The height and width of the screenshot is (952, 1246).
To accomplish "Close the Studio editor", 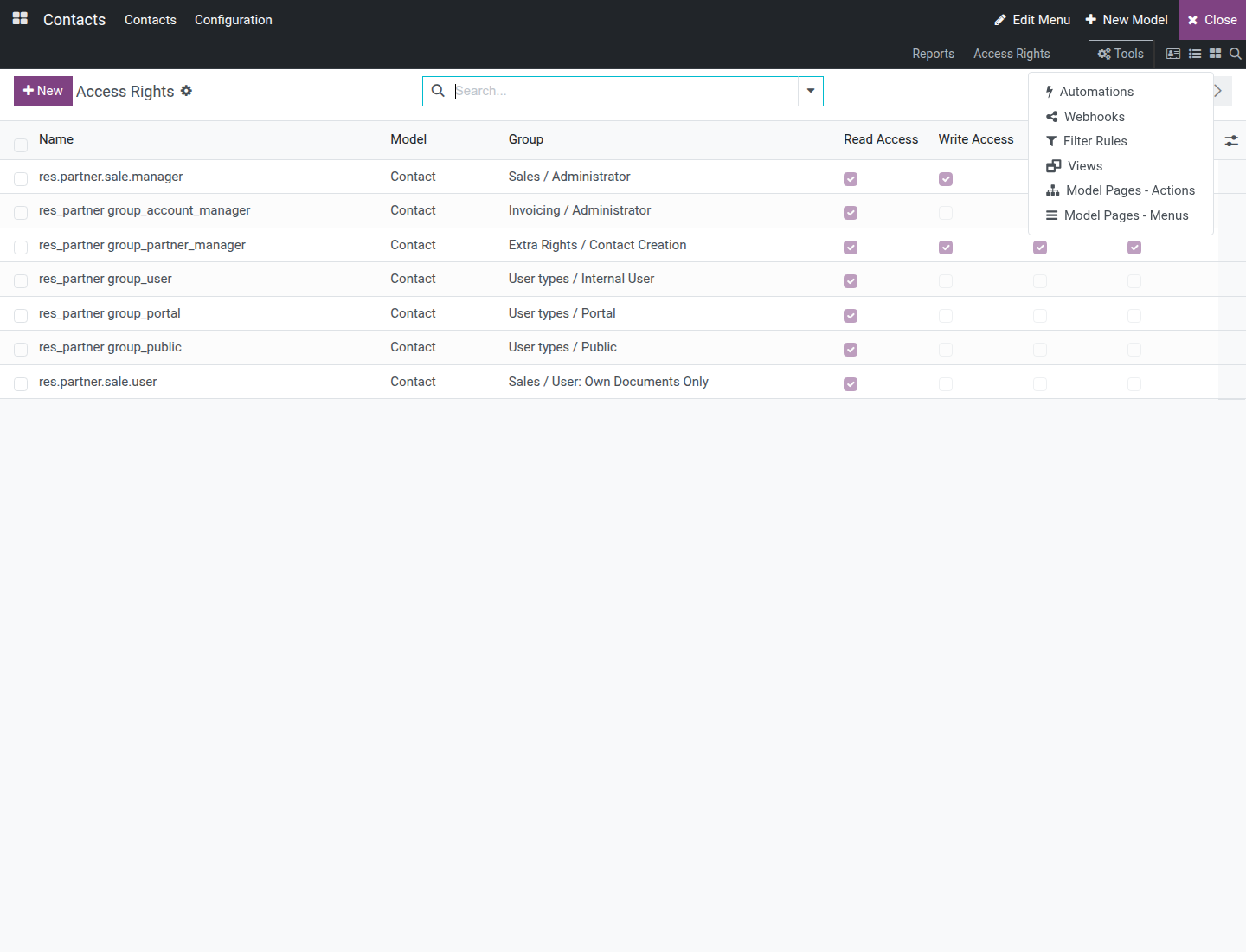I will coord(1212,20).
